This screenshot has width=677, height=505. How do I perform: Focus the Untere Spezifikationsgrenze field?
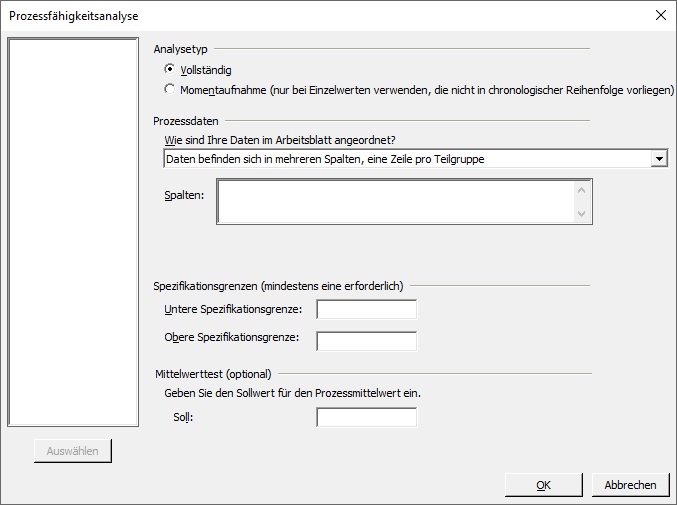pos(367,309)
